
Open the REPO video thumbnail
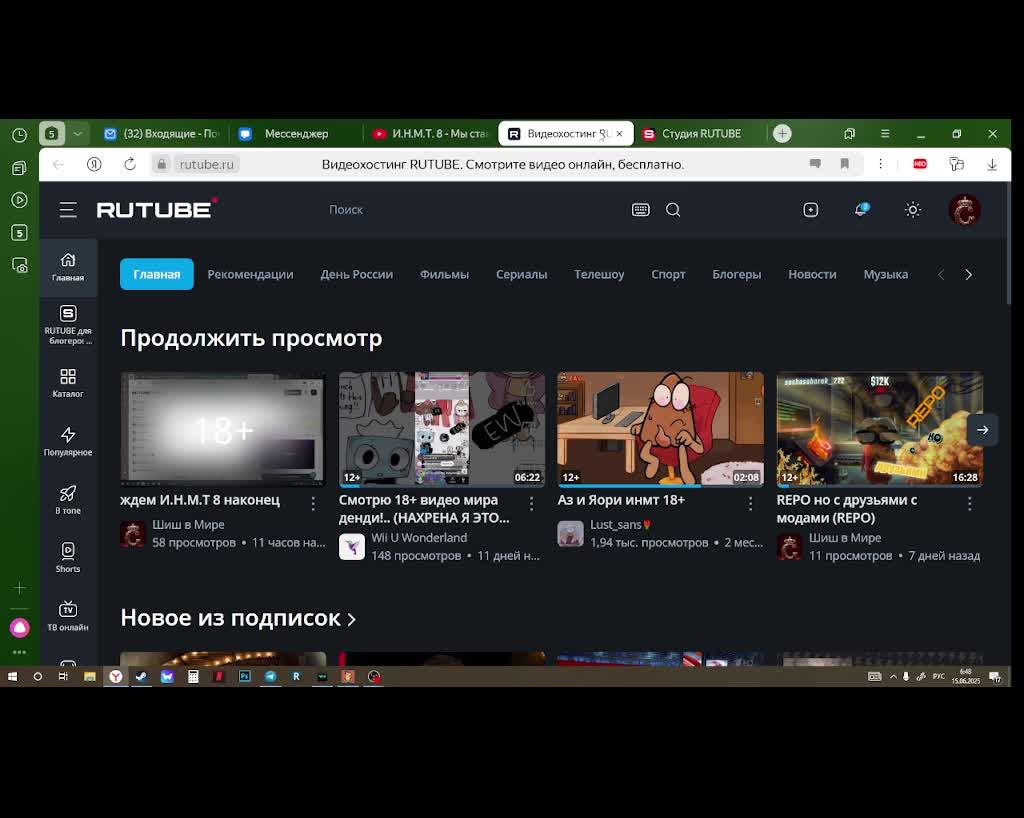pyautogui.click(x=879, y=429)
